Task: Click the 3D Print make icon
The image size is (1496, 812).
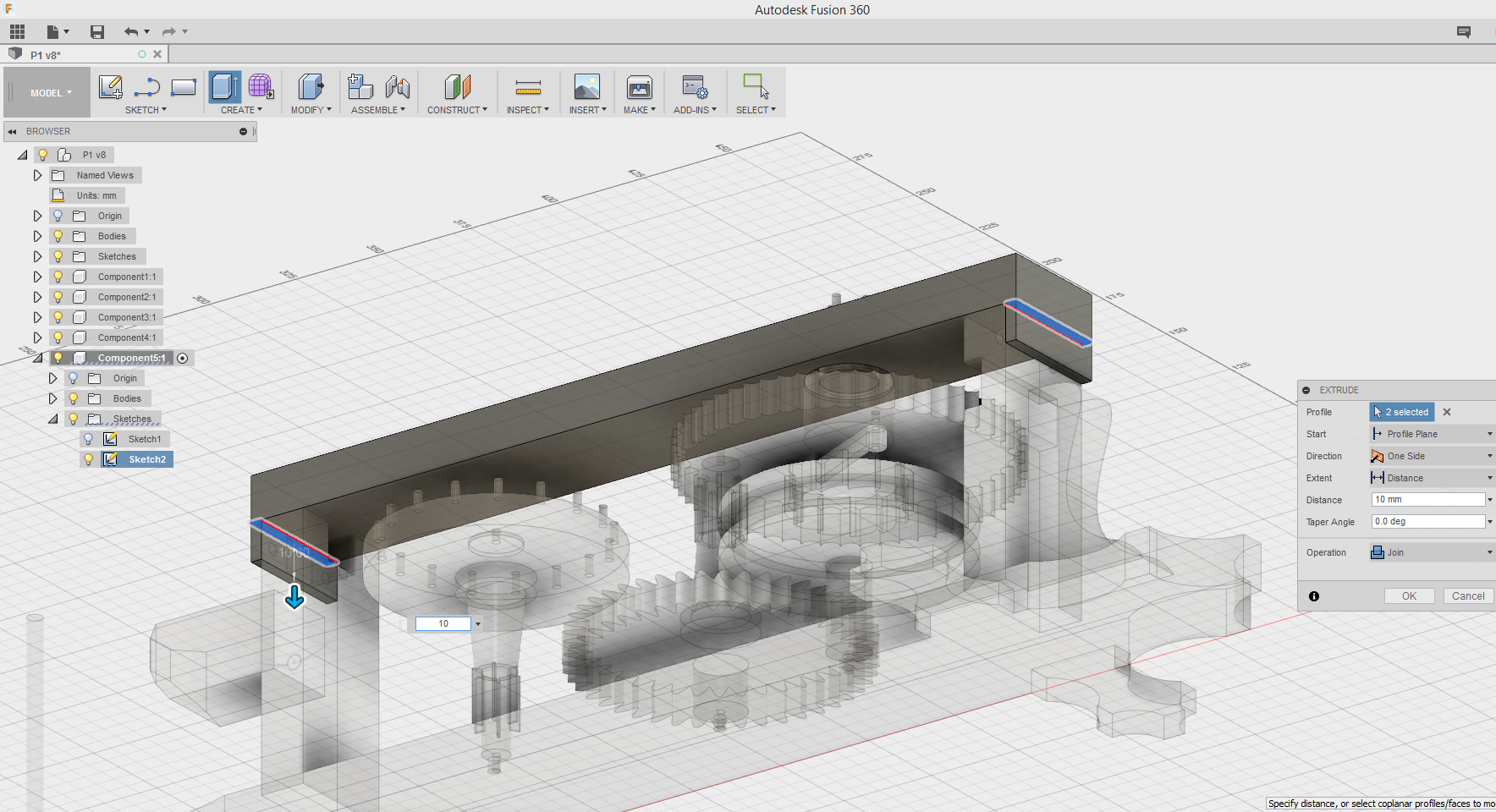Action: point(640,86)
